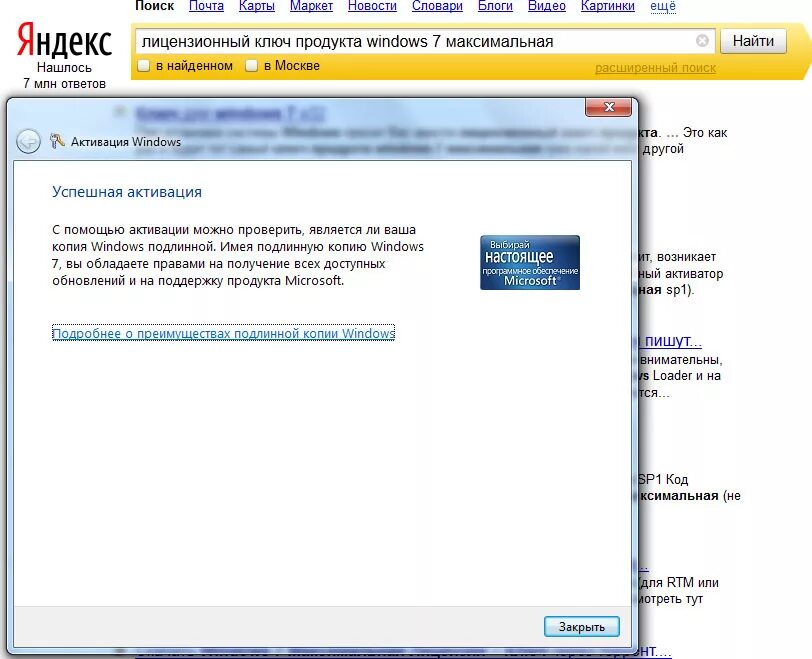Click the Windows Activation keys icon
Viewport: 812px width, 659px height.
(x=57, y=141)
